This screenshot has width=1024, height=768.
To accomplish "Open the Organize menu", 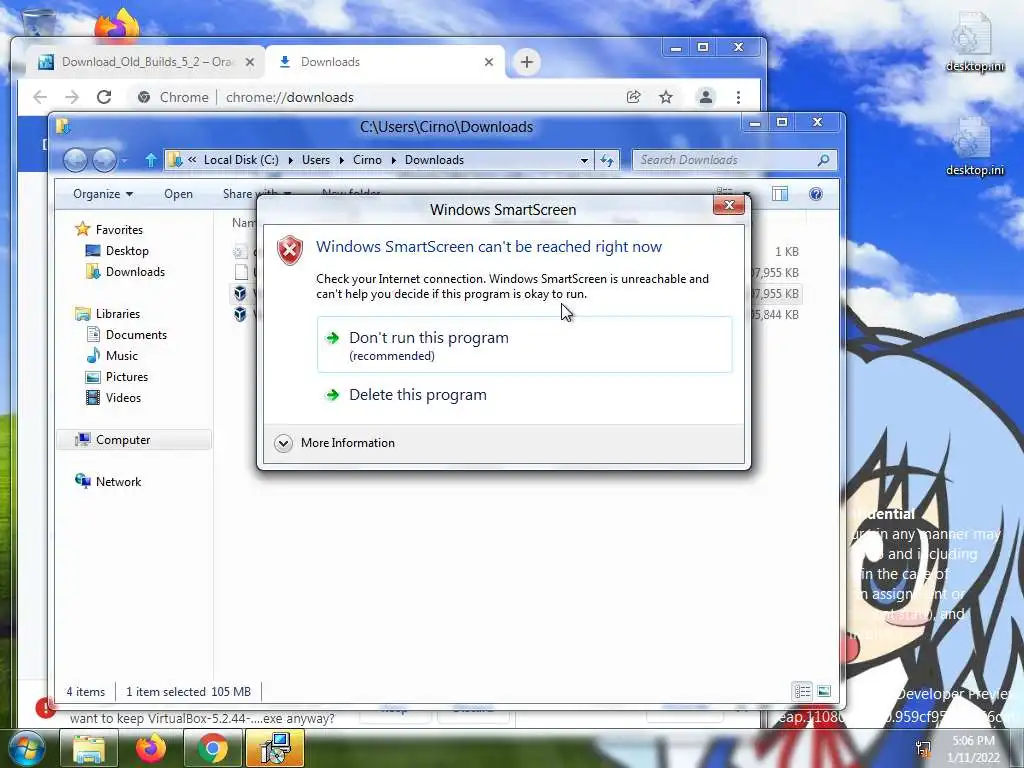I will (103, 194).
